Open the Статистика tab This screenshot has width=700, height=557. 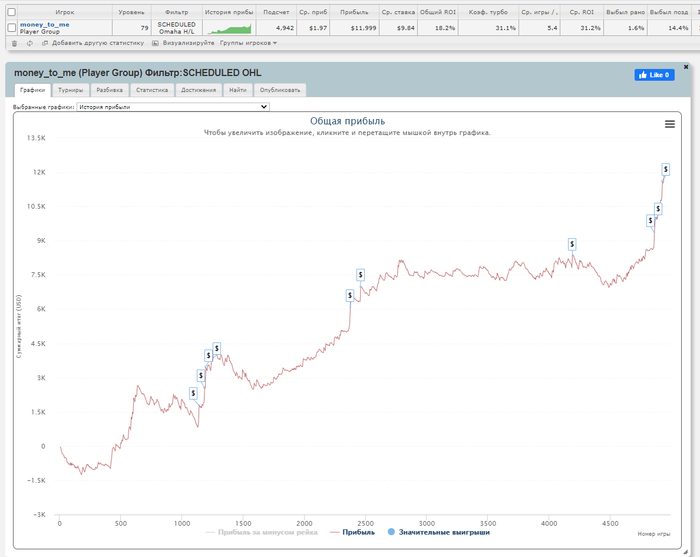point(152,90)
